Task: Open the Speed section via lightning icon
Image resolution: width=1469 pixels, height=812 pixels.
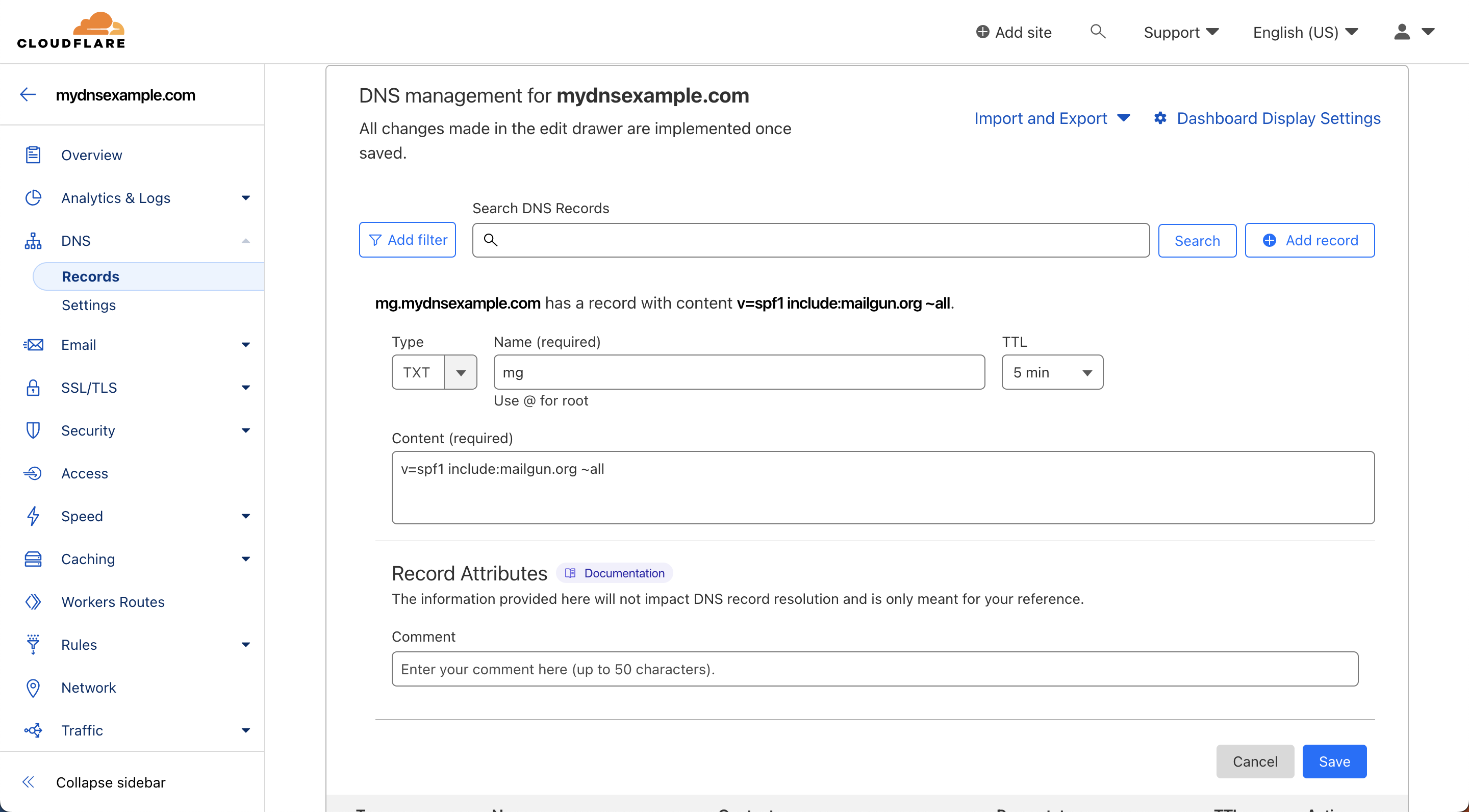Action: point(33,516)
